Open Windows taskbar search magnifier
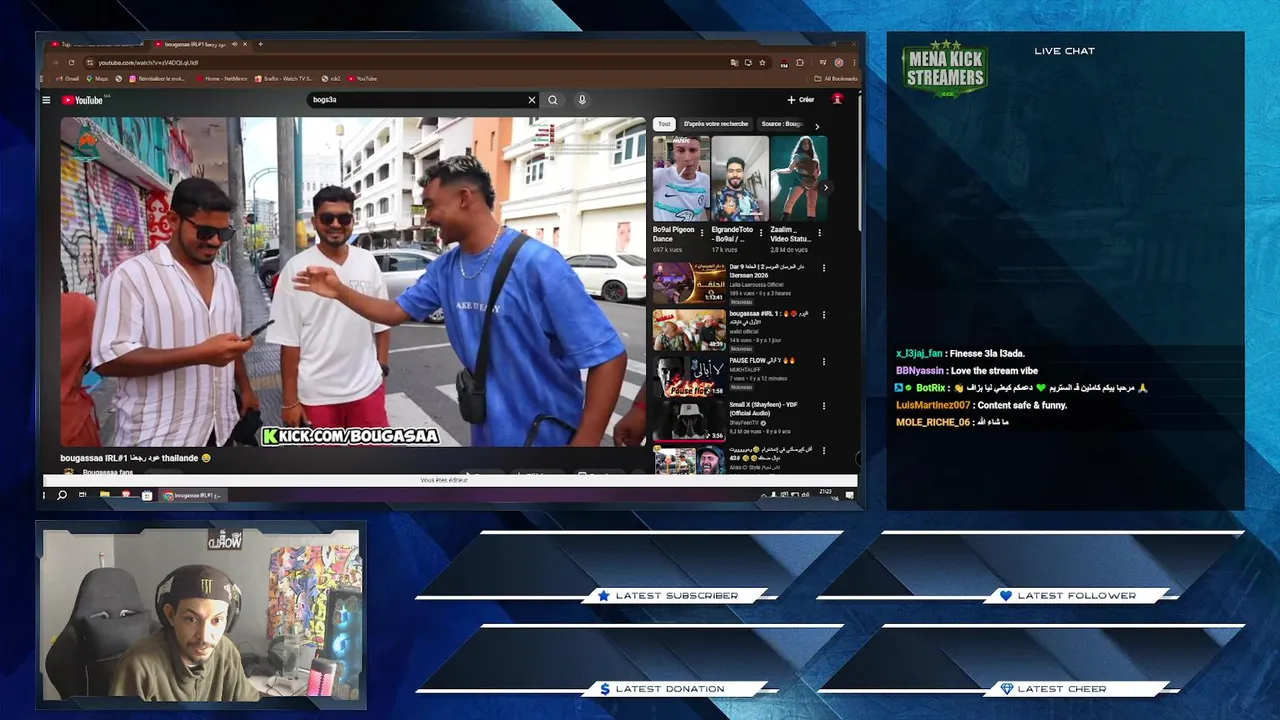The width and height of the screenshot is (1280, 720). (62, 495)
